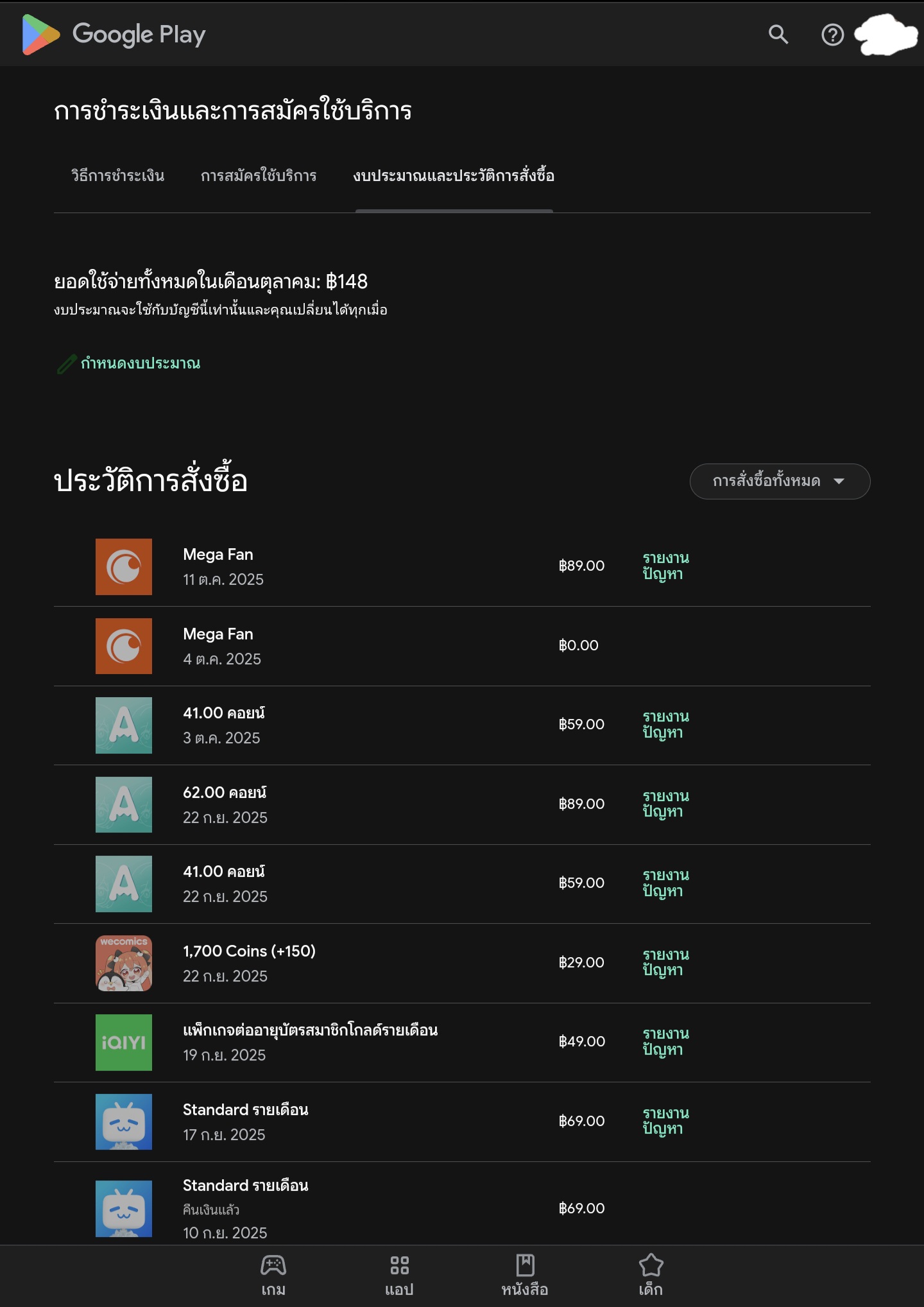Click the iQIYI app thumbnail

124,1043
